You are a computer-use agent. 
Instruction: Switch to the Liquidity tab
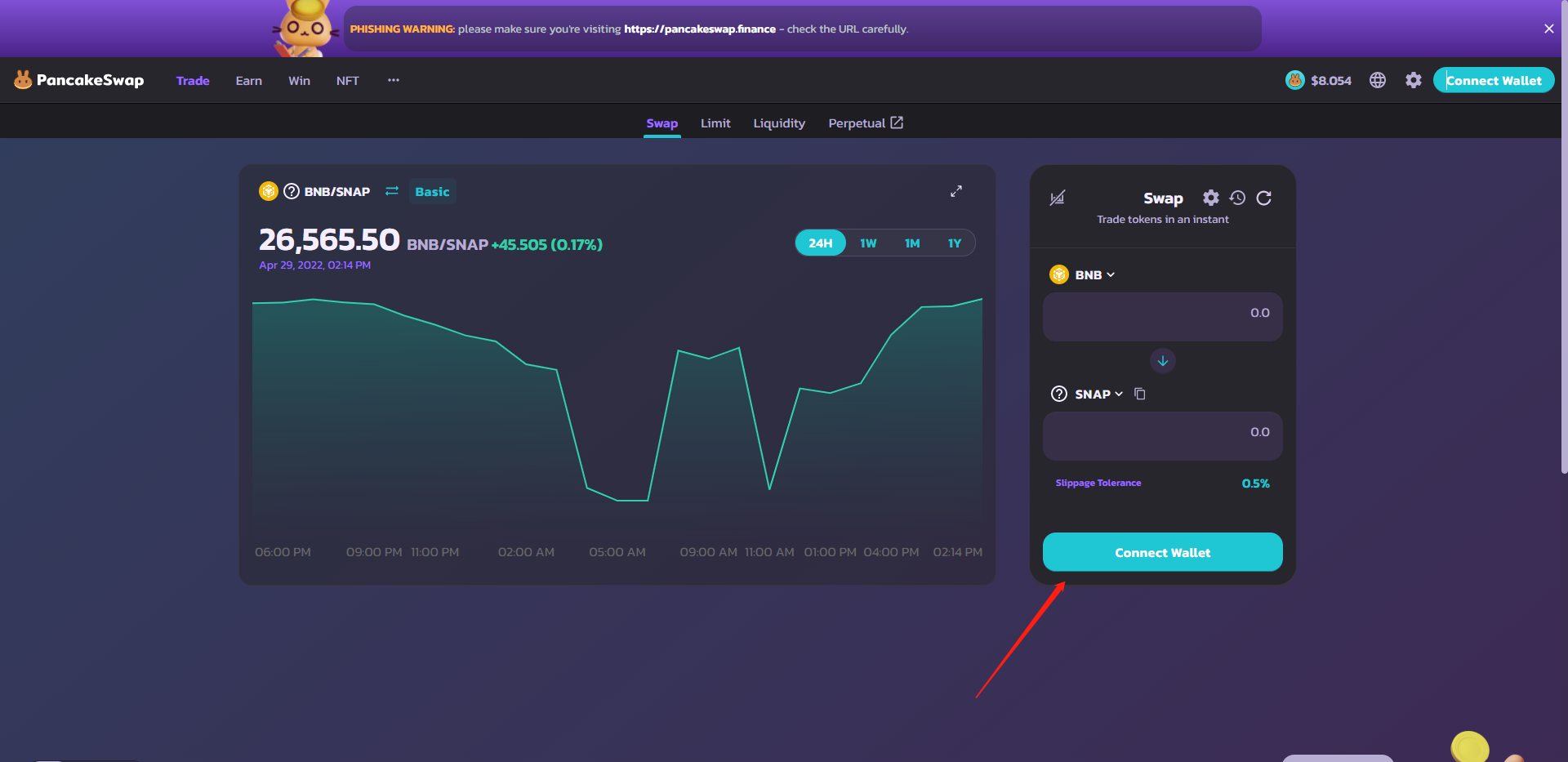click(779, 123)
